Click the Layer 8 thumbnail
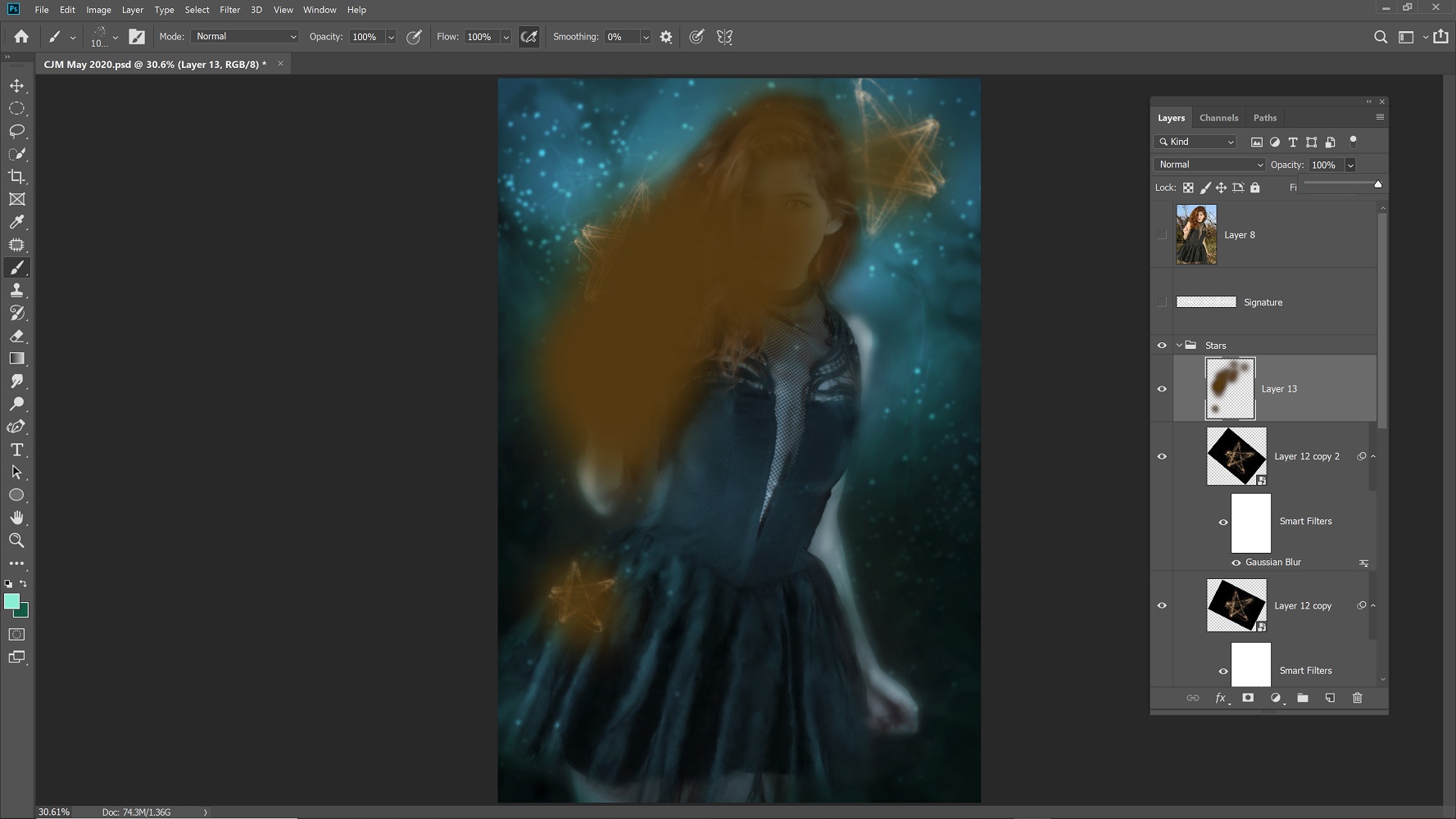 [1196, 235]
